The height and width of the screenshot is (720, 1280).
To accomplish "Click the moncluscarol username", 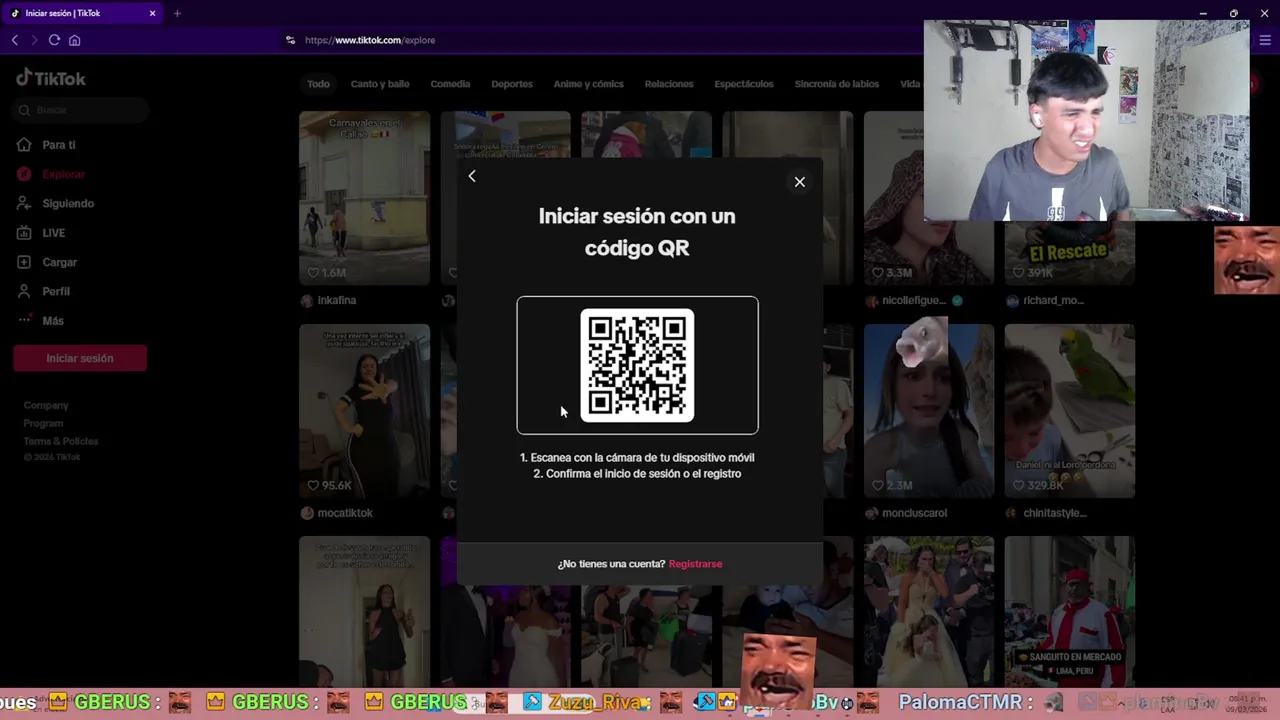I will (914, 513).
